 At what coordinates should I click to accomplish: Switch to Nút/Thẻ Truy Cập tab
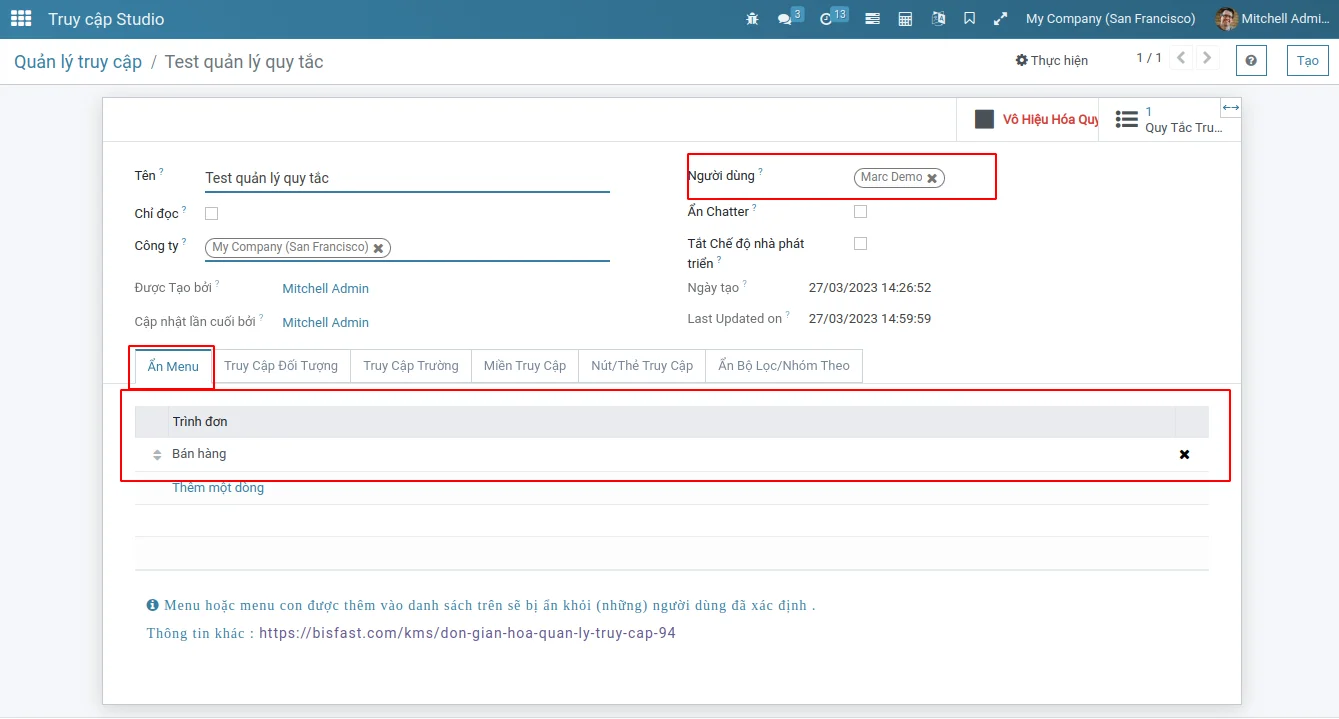642,366
